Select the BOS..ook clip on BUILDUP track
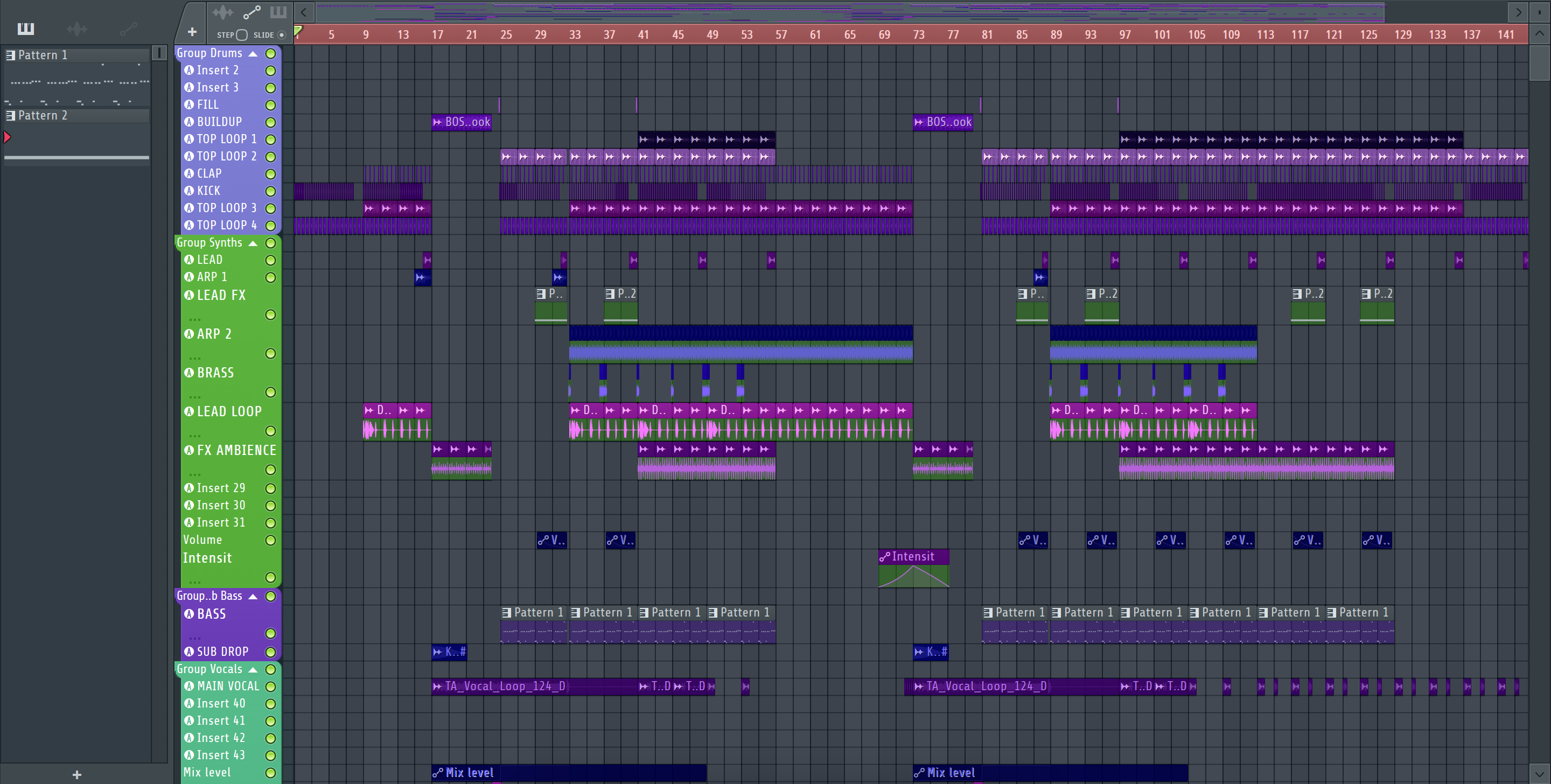1551x784 pixels. click(461, 122)
